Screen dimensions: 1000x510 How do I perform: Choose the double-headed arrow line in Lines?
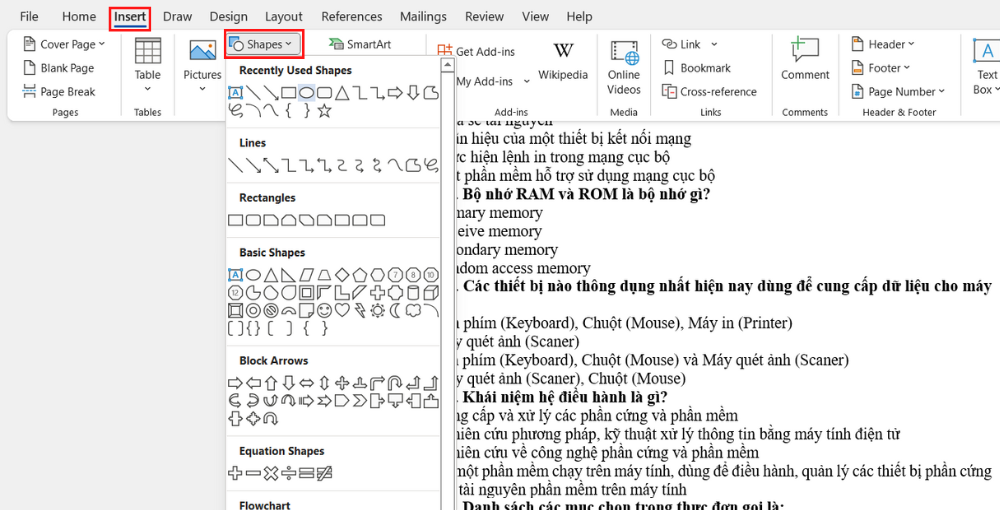coord(272,166)
